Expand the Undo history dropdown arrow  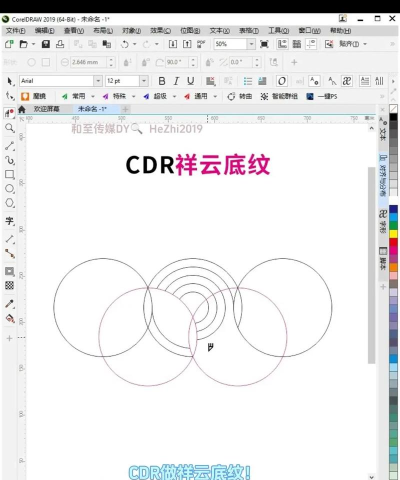pos(135,44)
